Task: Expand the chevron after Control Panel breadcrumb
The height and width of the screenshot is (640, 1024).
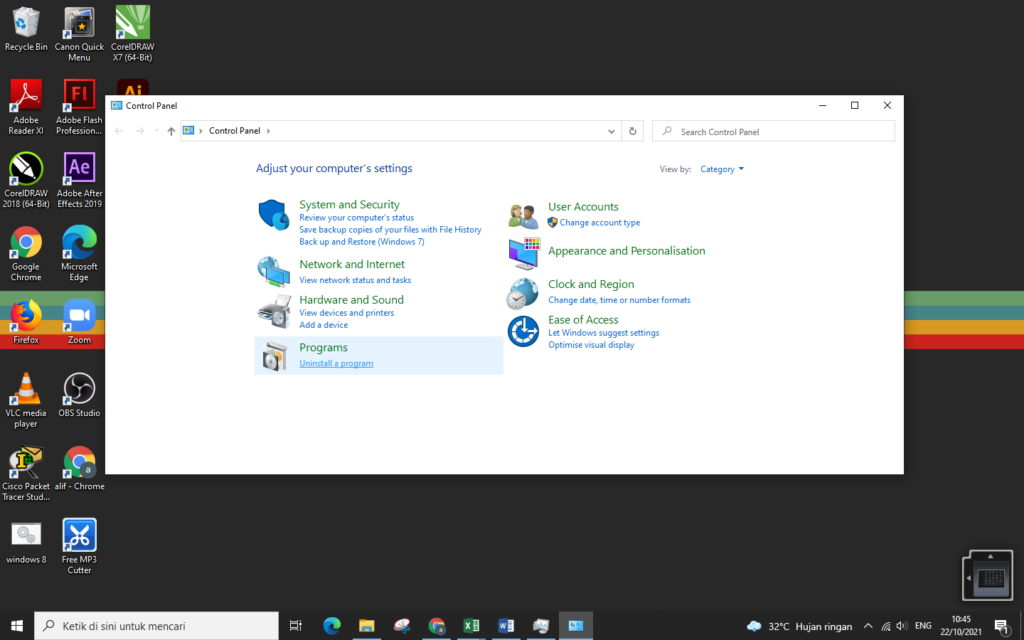Action: [x=268, y=130]
